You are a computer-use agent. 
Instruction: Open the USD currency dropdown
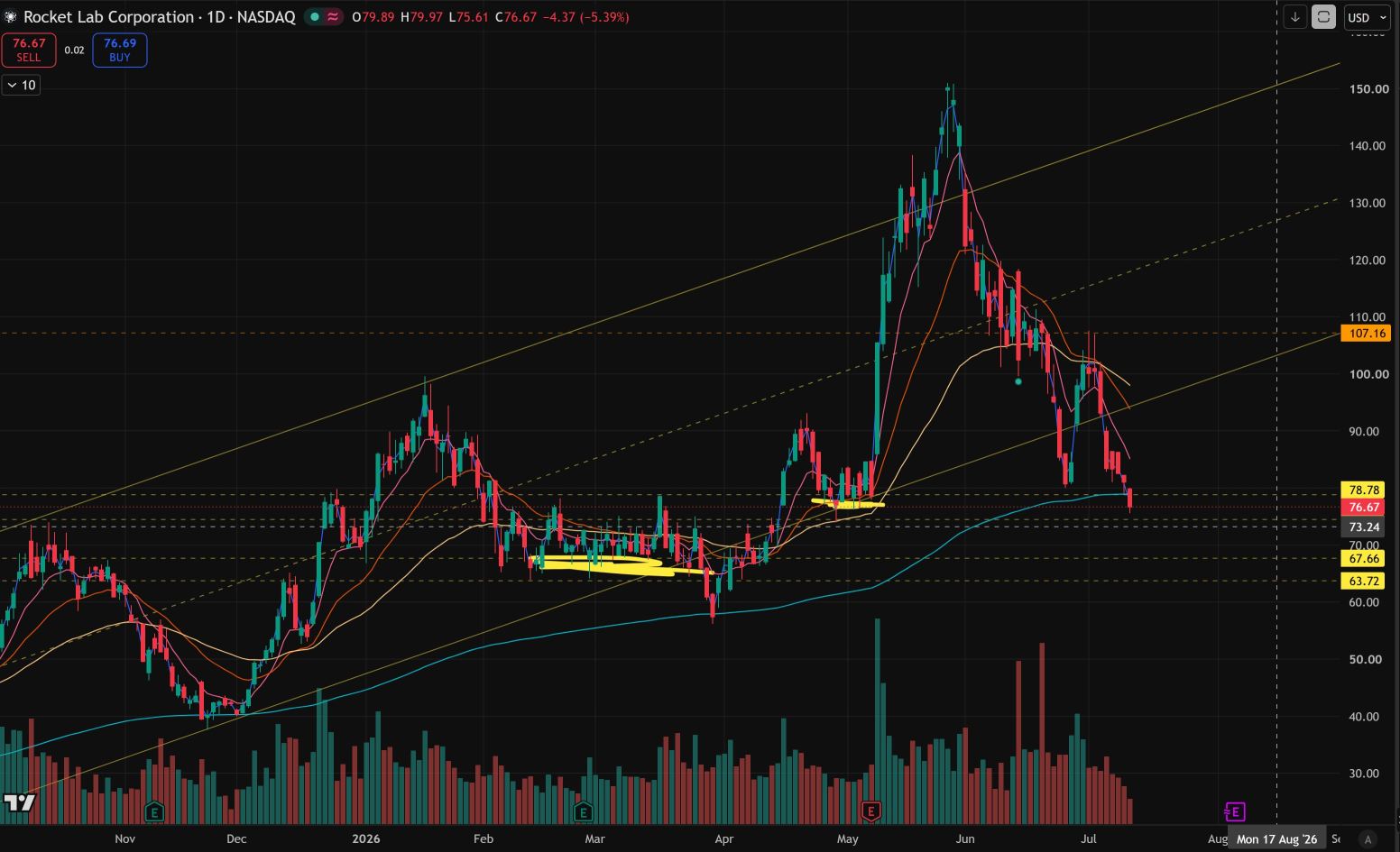(x=1364, y=17)
